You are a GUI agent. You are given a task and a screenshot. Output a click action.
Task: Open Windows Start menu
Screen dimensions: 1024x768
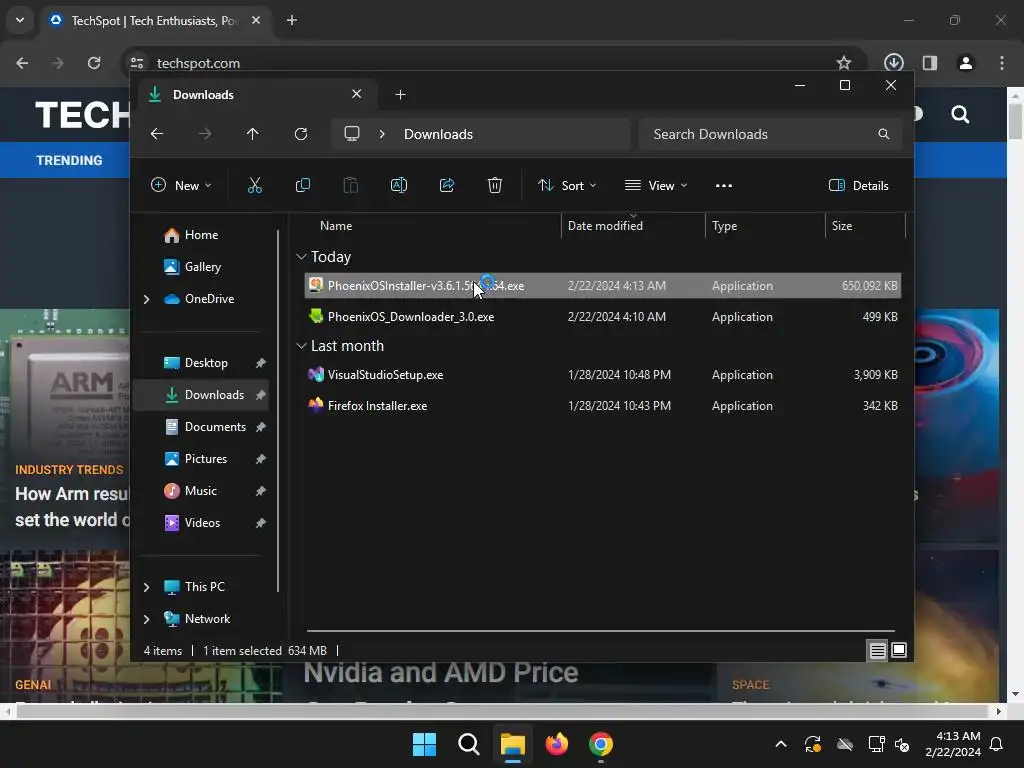click(x=424, y=744)
